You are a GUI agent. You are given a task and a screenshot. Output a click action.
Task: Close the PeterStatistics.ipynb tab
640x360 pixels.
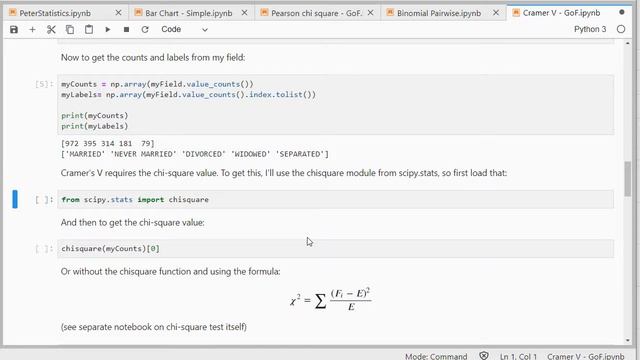pyautogui.click(x=118, y=13)
